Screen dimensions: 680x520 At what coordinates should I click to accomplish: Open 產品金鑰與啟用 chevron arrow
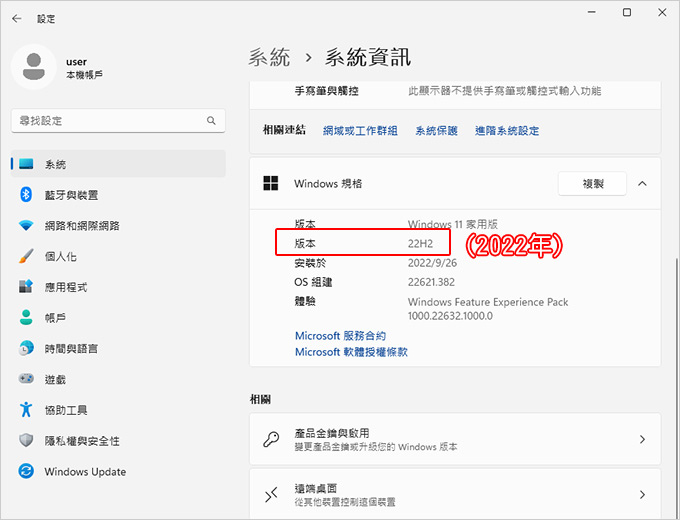(x=642, y=439)
